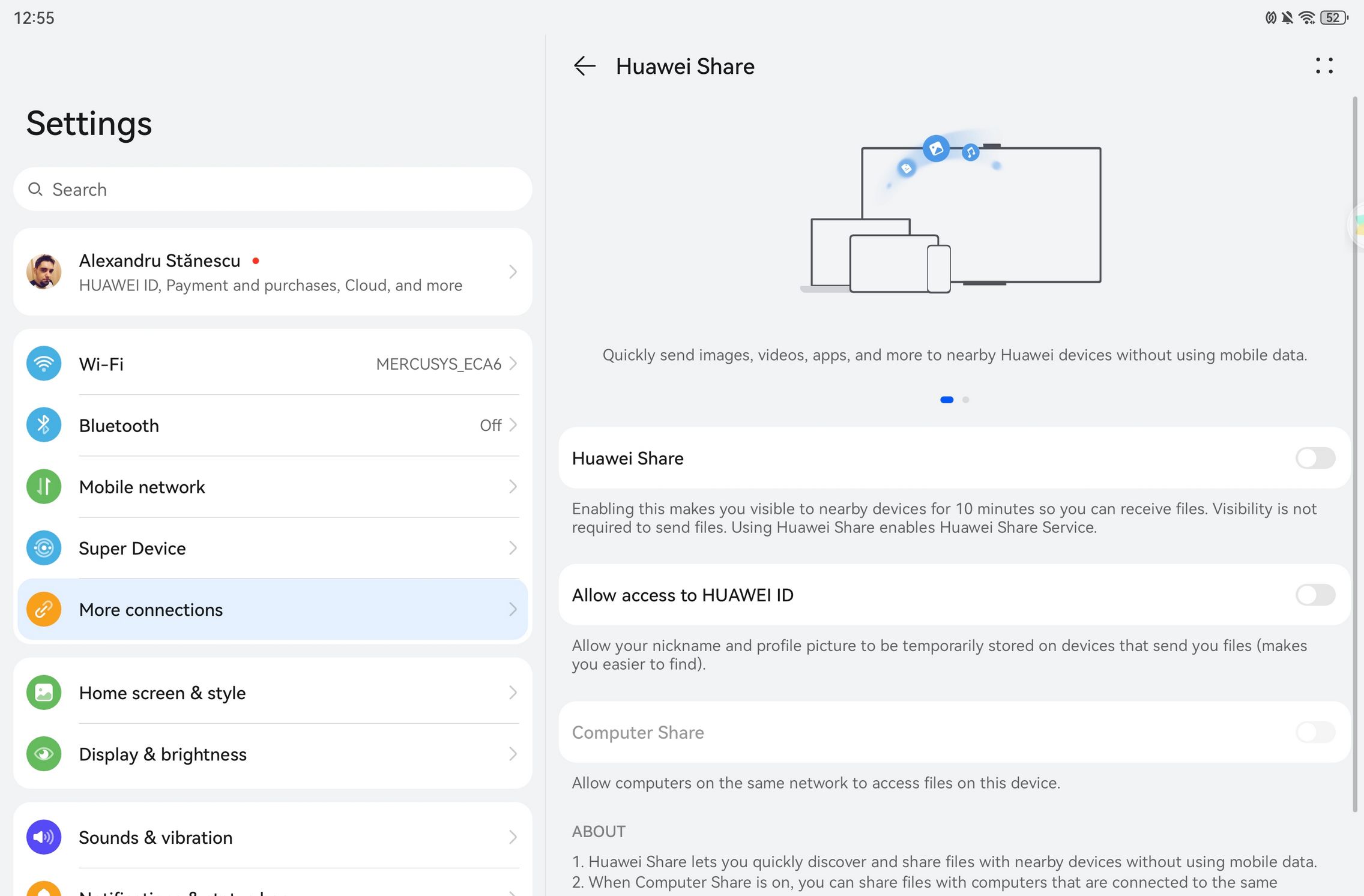Open the Mobile network icon entry
This screenshot has width=1364, height=896.
click(43, 487)
